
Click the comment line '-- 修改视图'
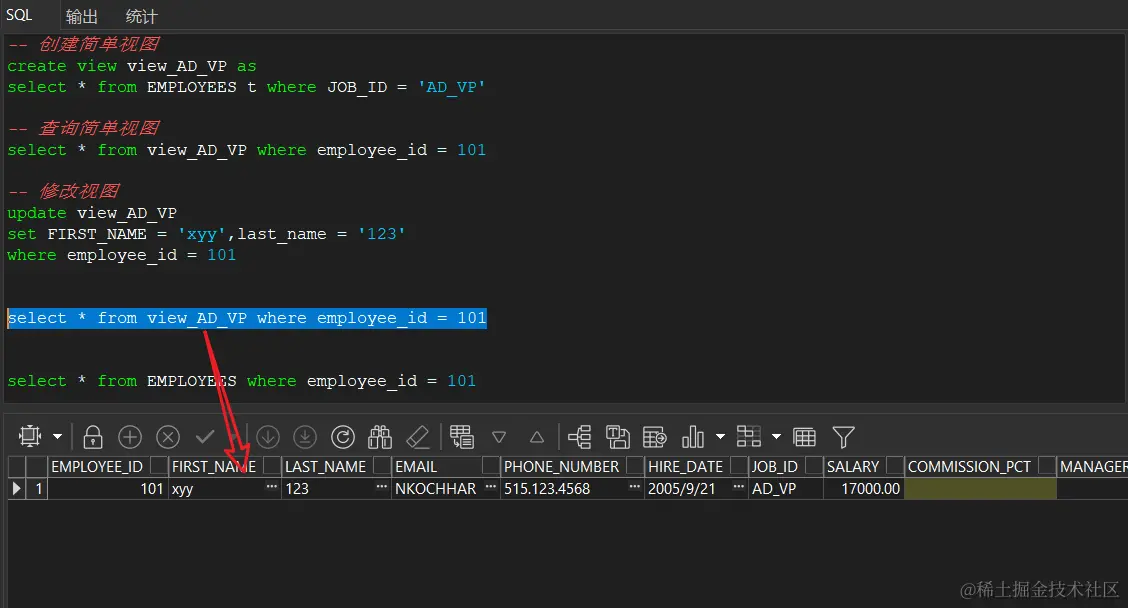tap(63, 191)
